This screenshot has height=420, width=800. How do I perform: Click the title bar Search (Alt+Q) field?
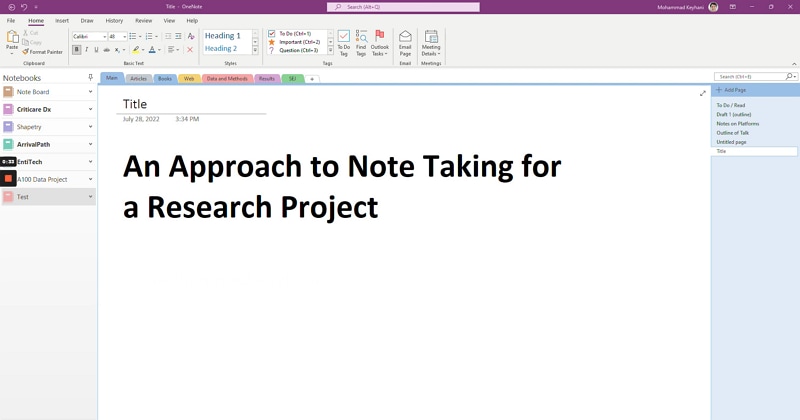click(x=403, y=7)
